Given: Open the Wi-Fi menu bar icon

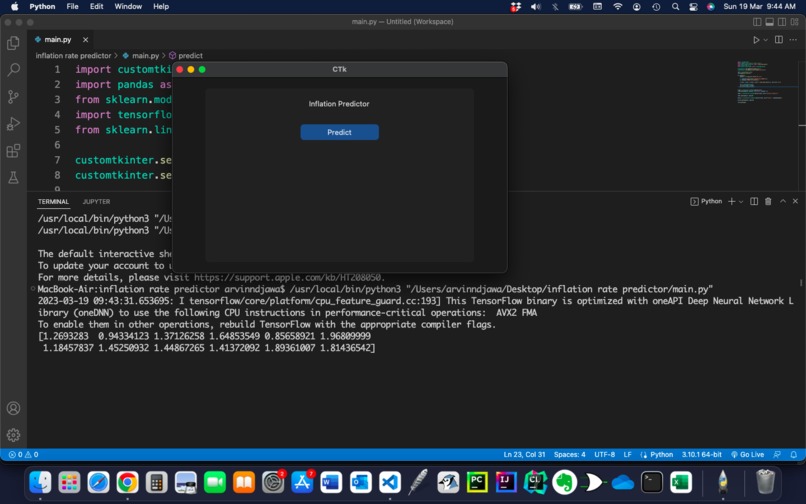Looking at the screenshot, I should click(x=617, y=7).
